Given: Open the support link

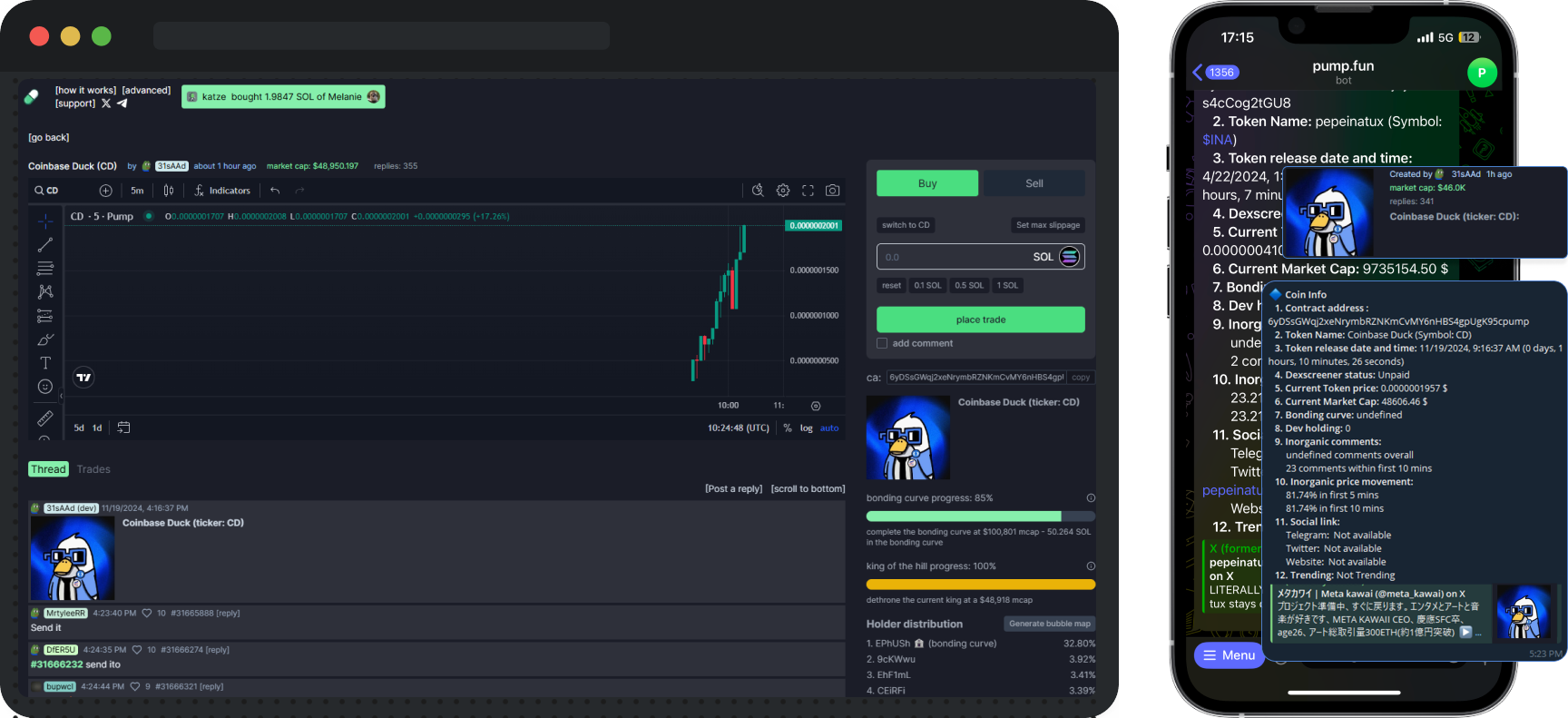Looking at the screenshot, I should 74,103.
